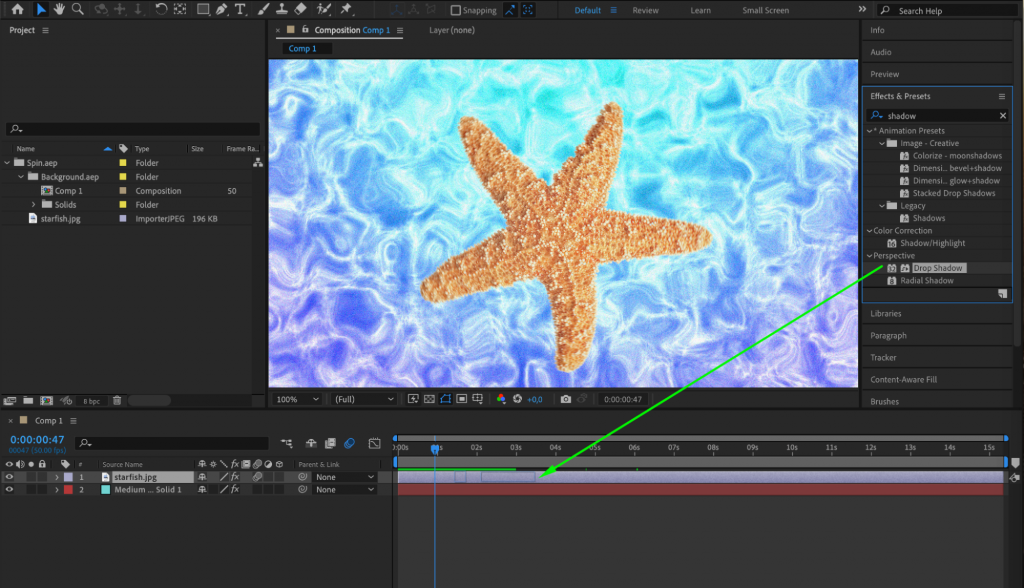Expand the Perspective category in Effects & Presets
This screenshot has width=1024, height=588.
(x=869, y=255)
